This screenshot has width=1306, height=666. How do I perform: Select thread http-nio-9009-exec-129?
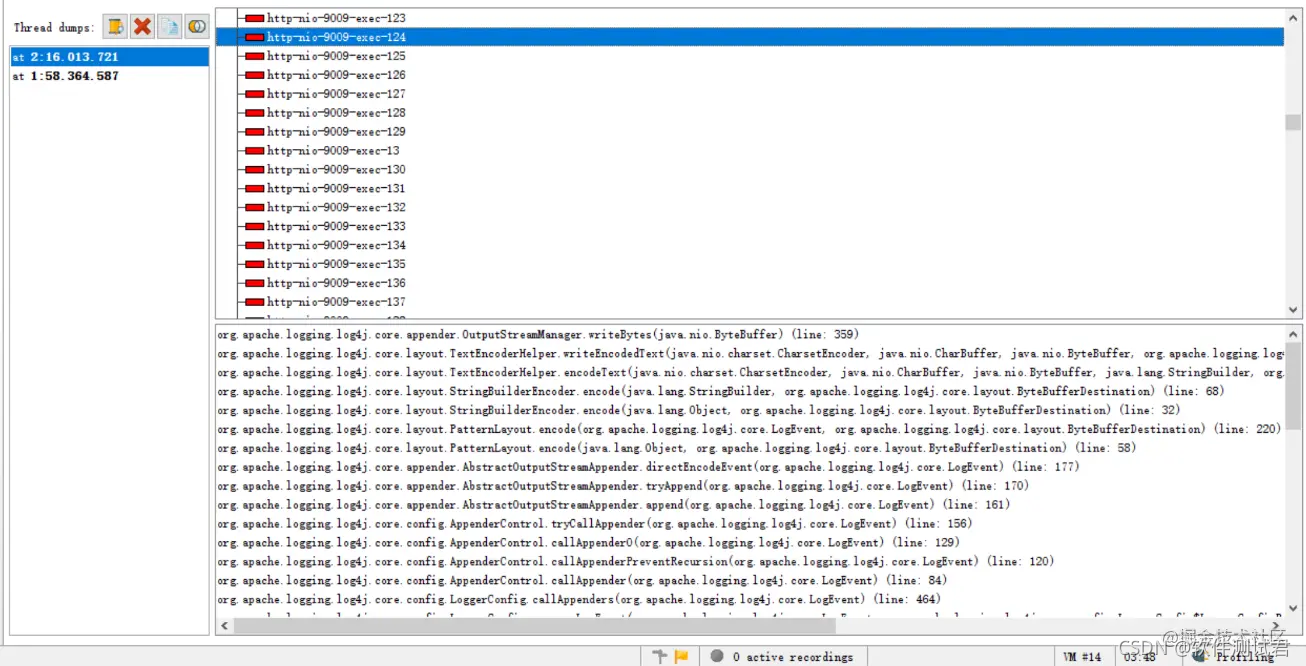(x=336, y=132)
